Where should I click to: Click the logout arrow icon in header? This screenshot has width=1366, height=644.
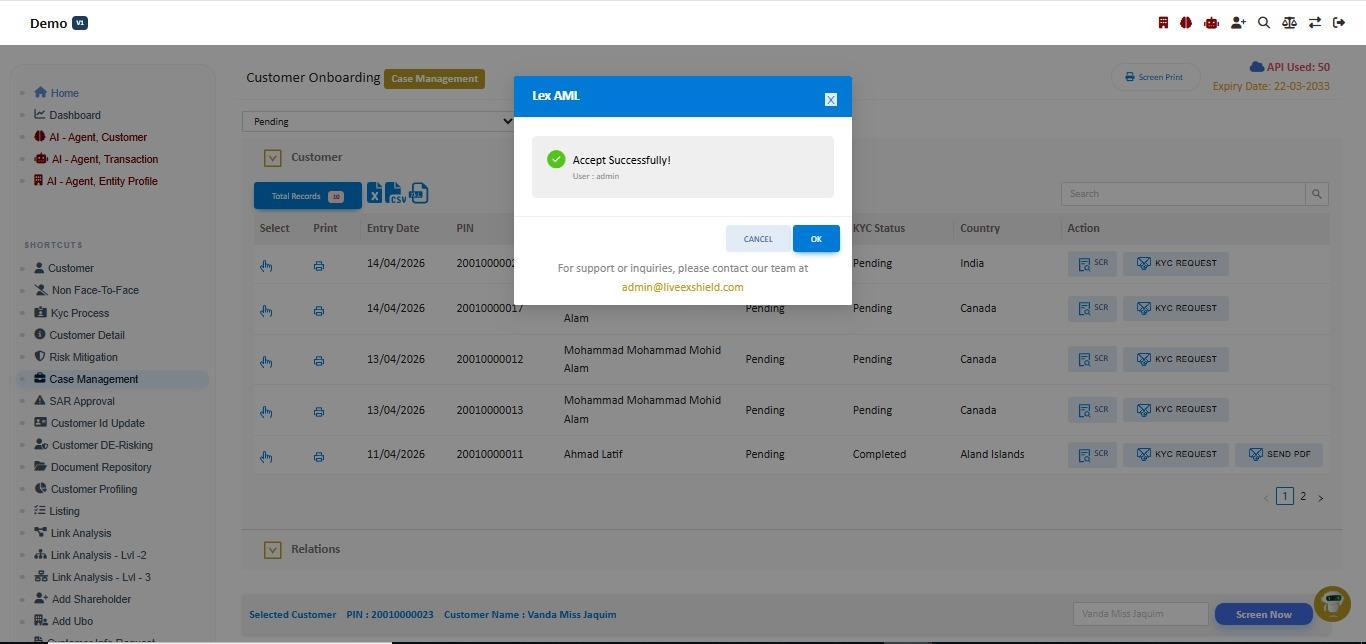click(x=1339, y=22)
